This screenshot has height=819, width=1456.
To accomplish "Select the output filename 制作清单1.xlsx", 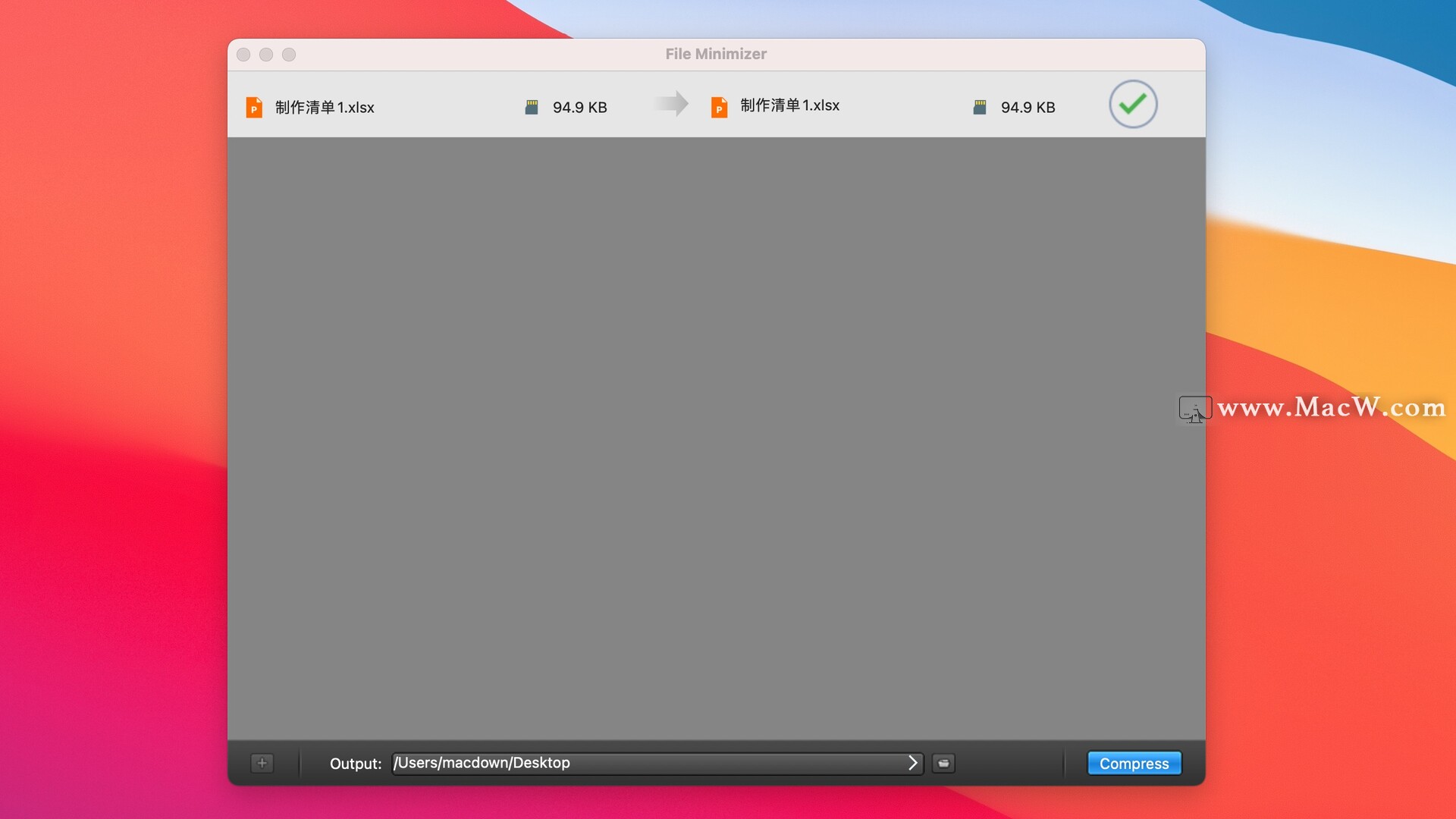I will click(790, 105).
